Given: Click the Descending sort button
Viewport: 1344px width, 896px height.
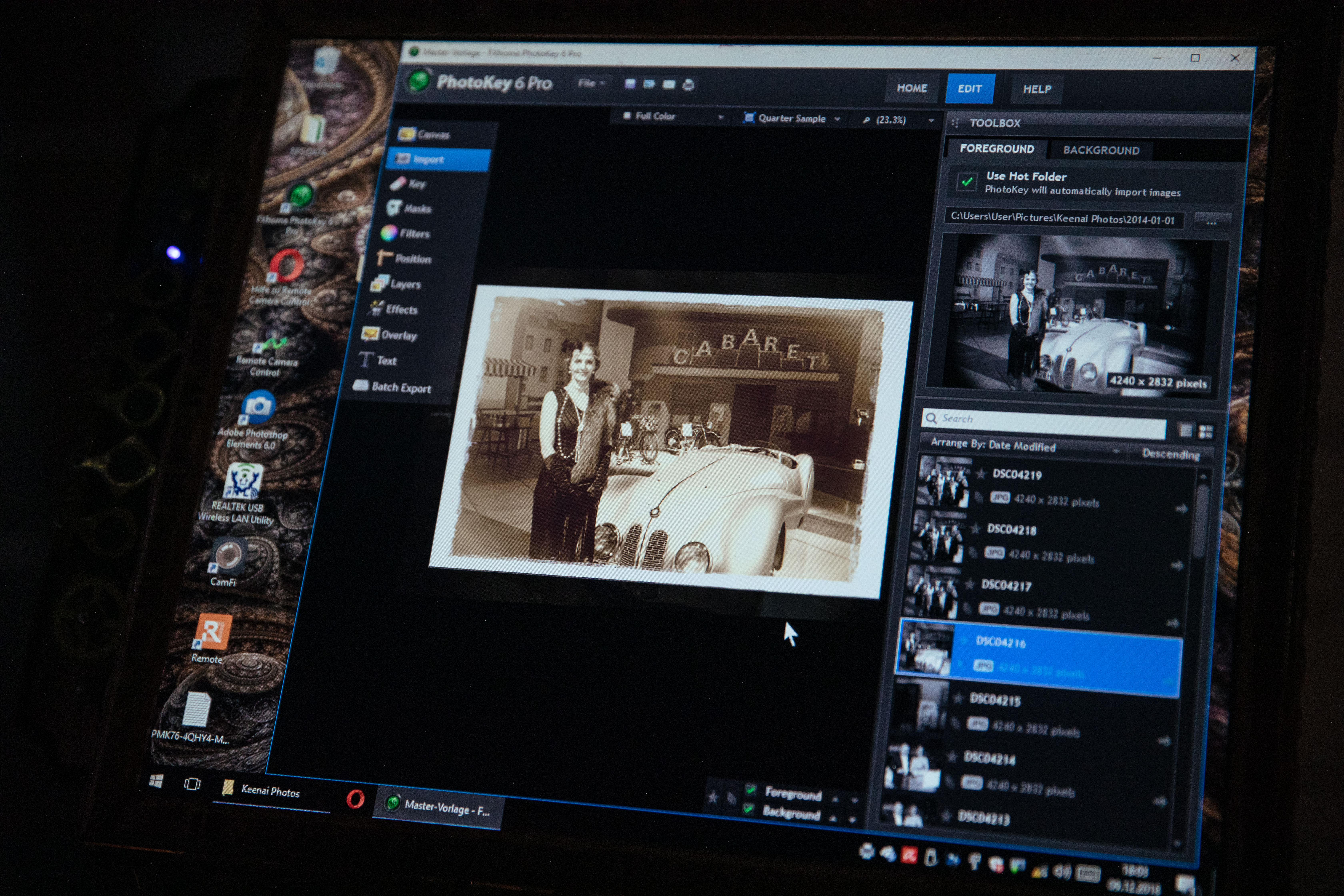Looking at the screenshot, I should coord(1170,454).
